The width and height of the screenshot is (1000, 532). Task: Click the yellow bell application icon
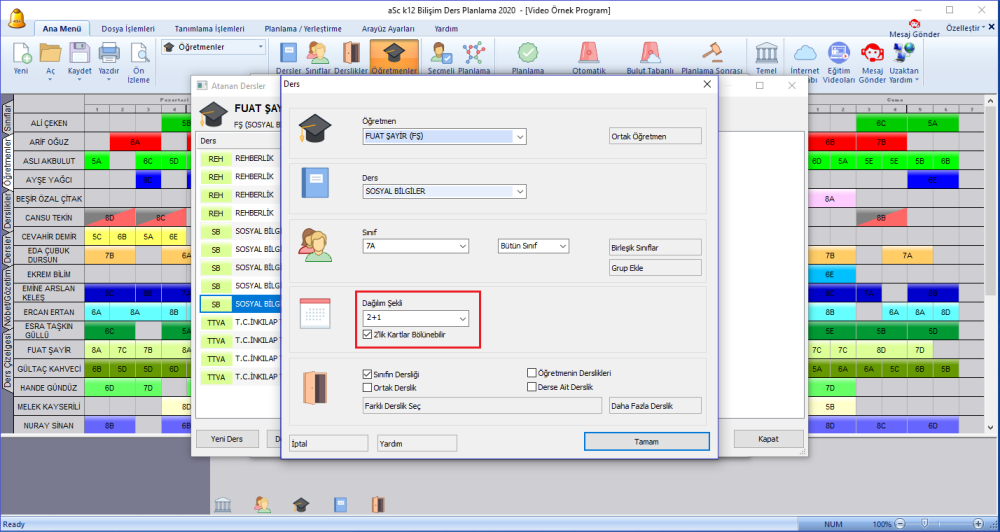pyautogui.click(x=17, y=17)
